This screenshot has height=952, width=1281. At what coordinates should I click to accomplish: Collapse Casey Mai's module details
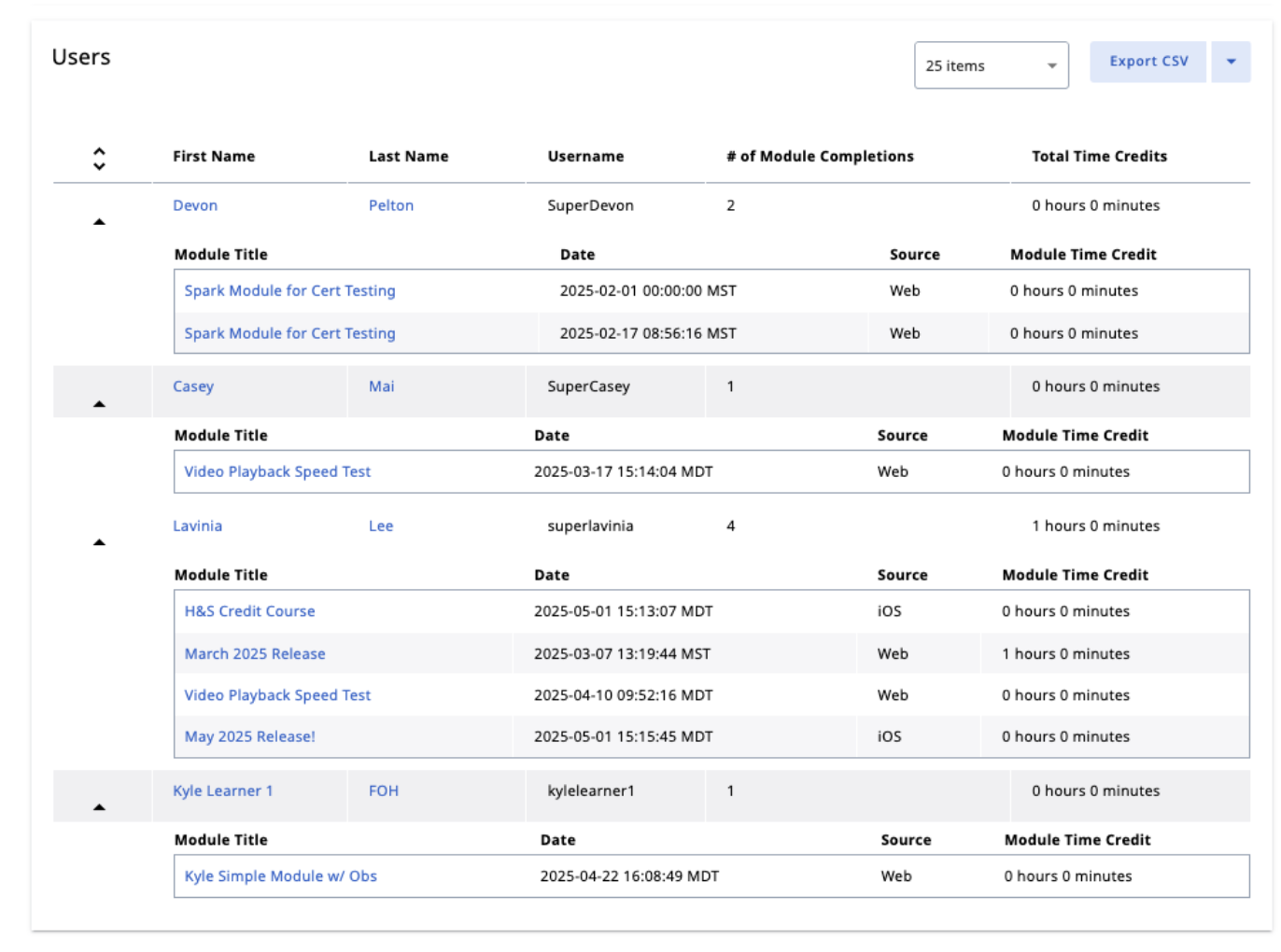coord(99,404)
